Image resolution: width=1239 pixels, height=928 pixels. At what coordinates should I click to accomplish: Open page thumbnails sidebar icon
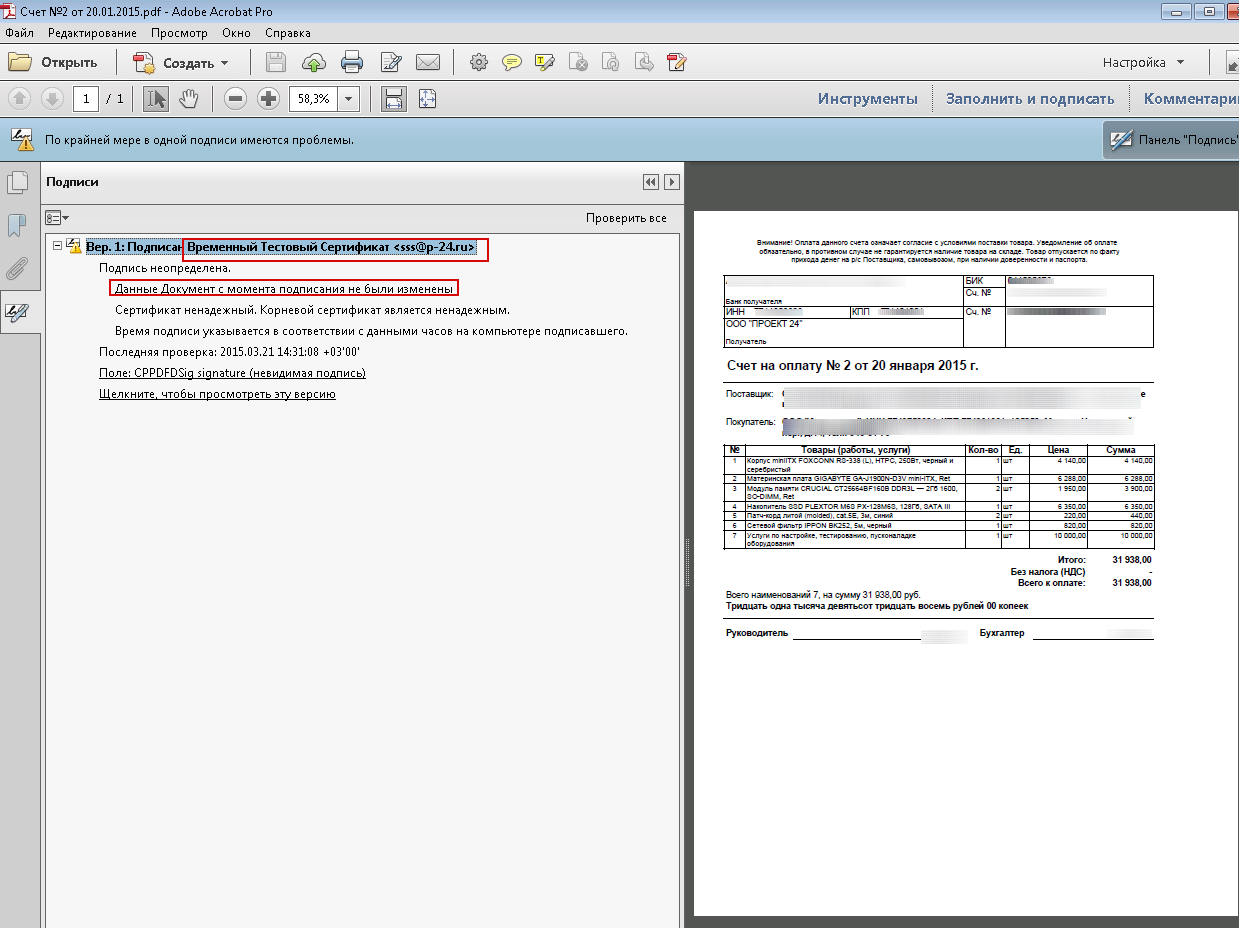pos(17,183)
